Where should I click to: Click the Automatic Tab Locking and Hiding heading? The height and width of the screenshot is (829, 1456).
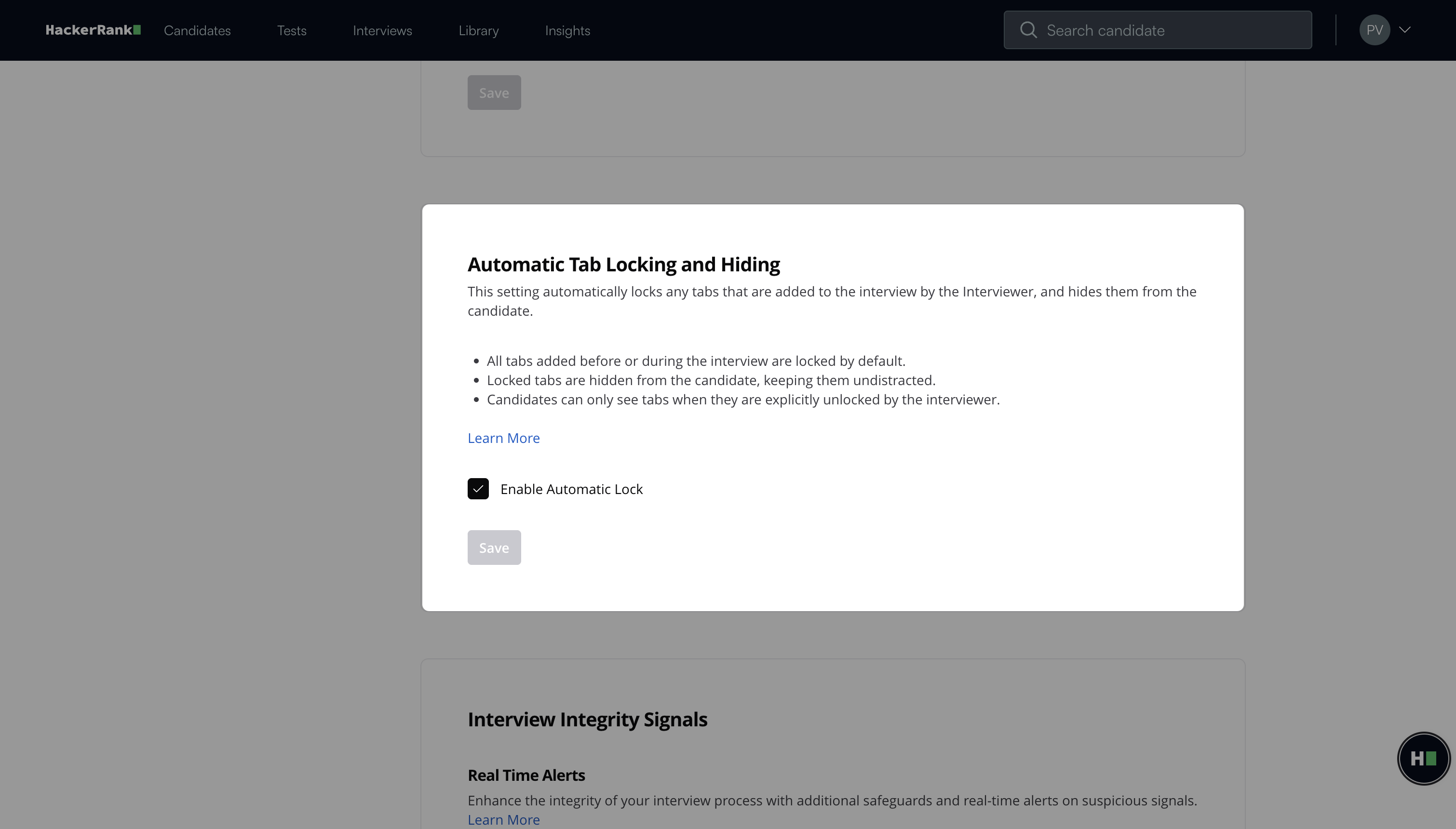pos(623,265)
